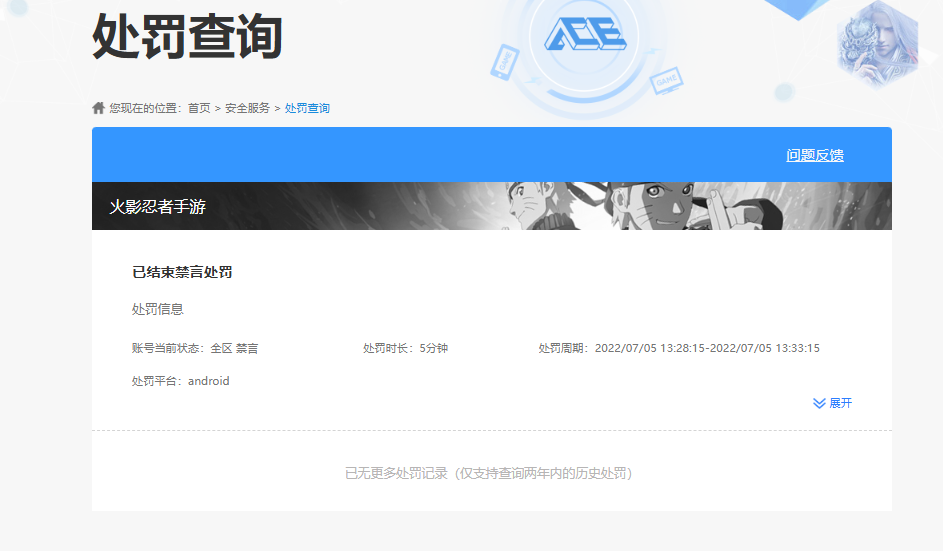Click the GAME monitor icon beside ACE logo
Image resolution: width=943 pixels, height=553 pixels.
[x=665, y=80]
